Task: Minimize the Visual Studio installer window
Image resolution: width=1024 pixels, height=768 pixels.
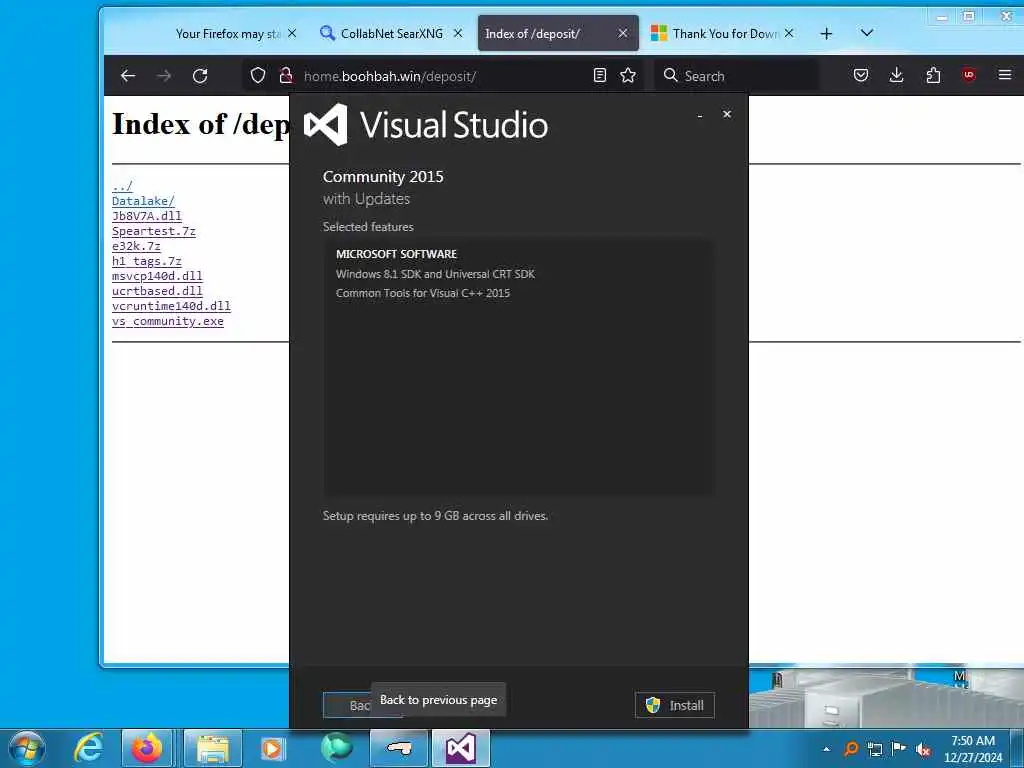Action: point(699,115)
